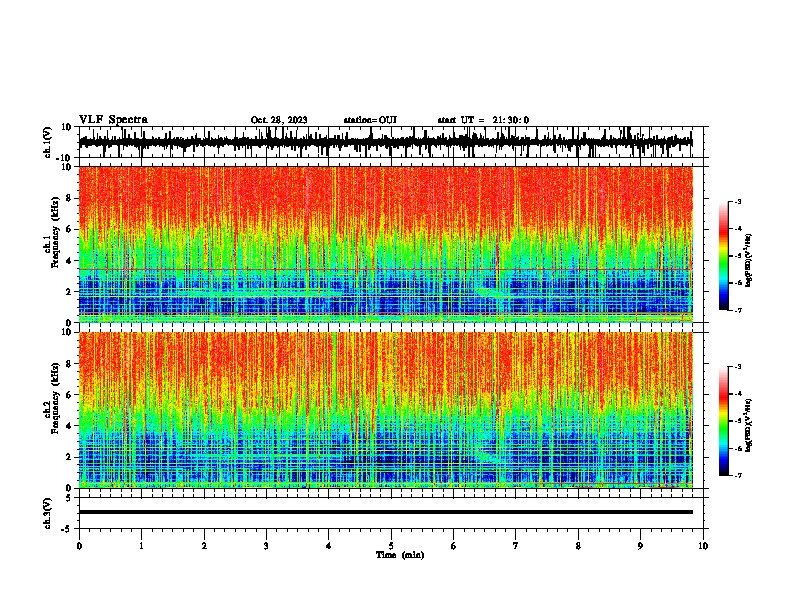This screenshot has height=612, width=792.
Task: Click the "4" kHz tick of ch.2 spectrogram
Action: [70, 426]
